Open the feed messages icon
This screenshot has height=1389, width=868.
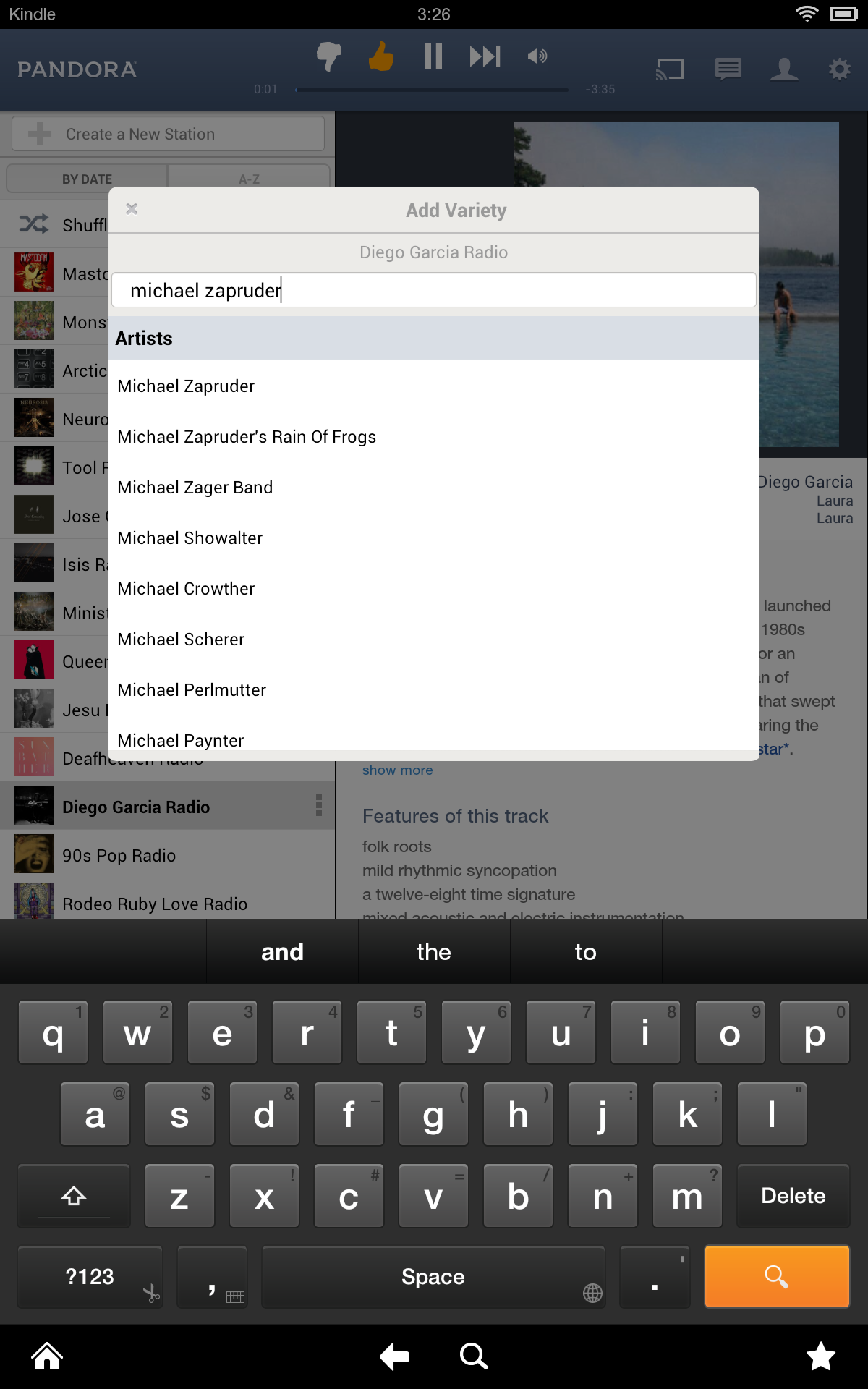pyautogui.click(x=728, y=69)
